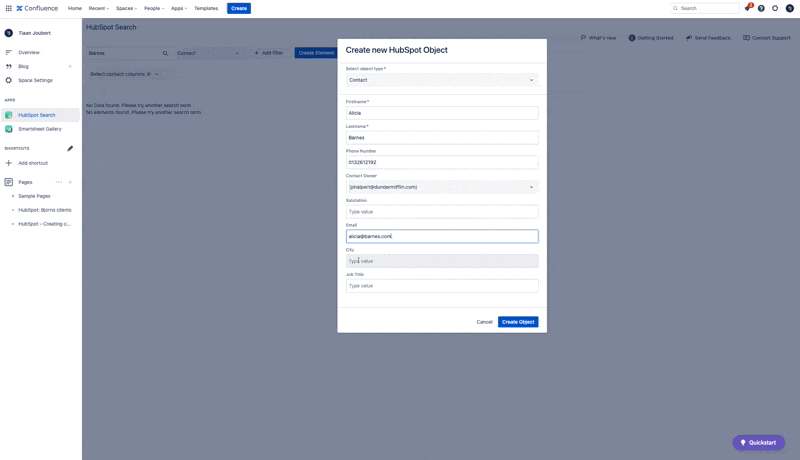Click the HubSpot Search app icon
The image size is (800, 460).
[x=9, y=115]
